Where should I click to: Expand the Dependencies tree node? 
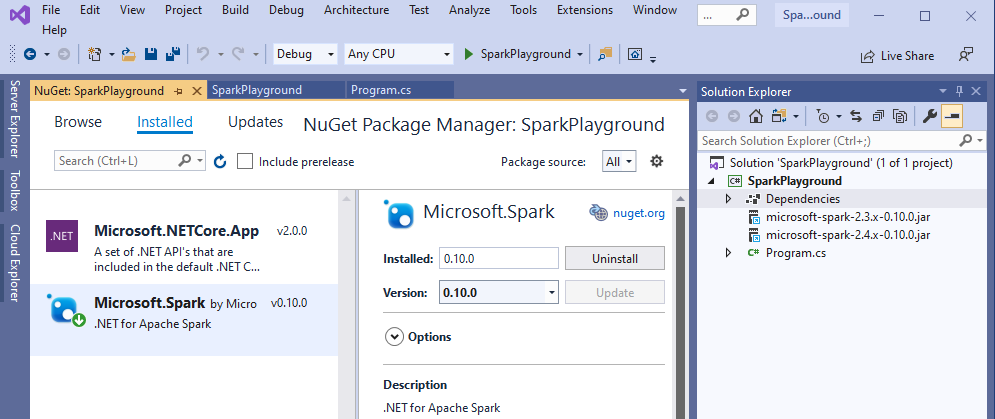[x=729, y=199]
